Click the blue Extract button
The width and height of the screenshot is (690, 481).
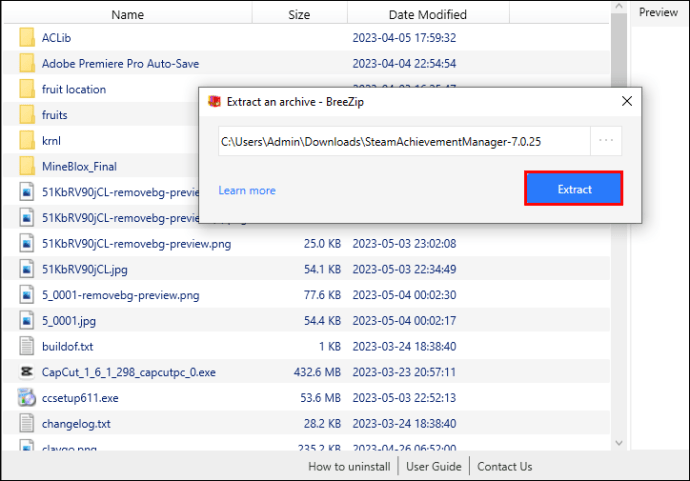pyautogui.click(x=573, y=189)
